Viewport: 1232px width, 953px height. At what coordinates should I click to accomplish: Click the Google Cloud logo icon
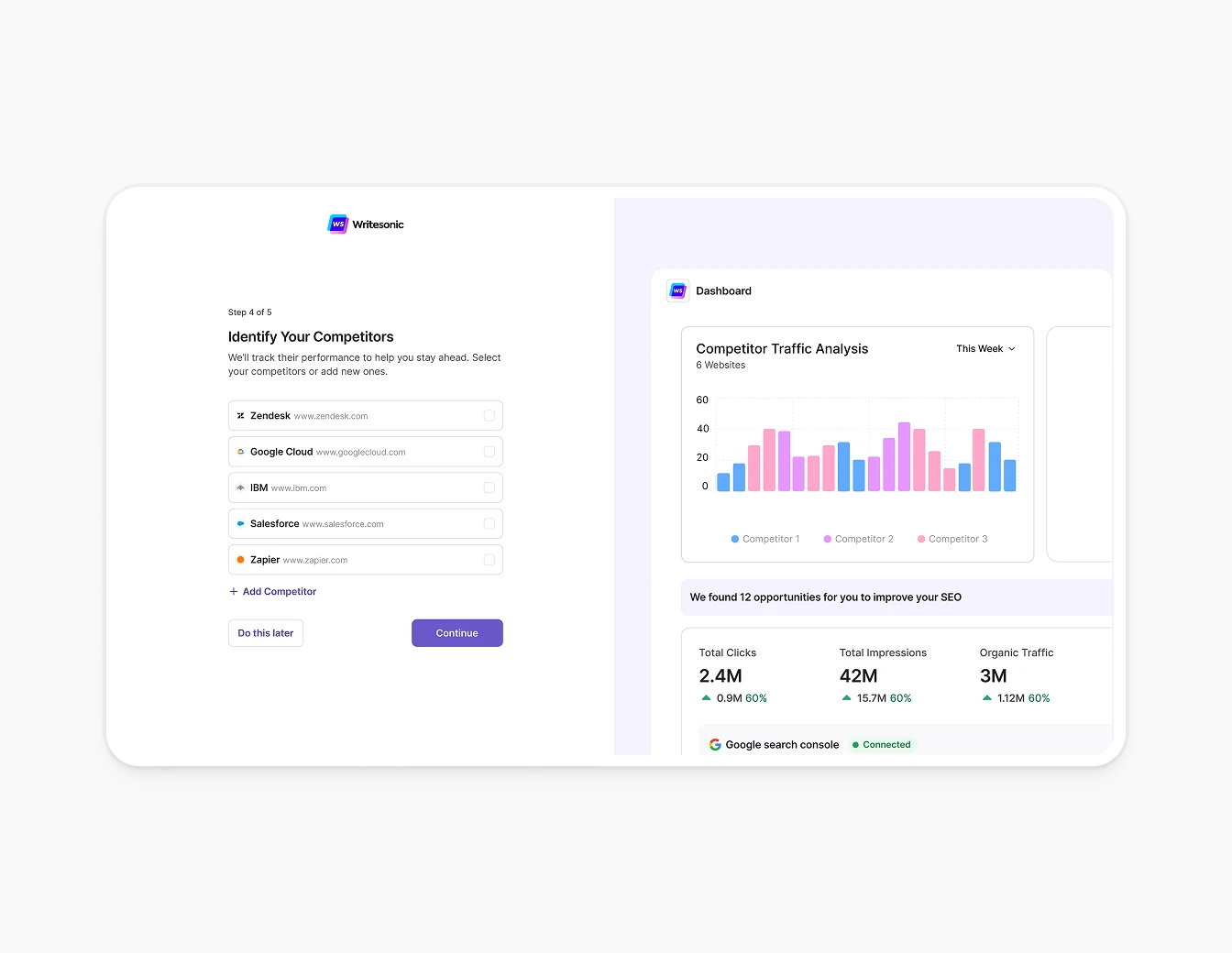click(x=240, y=451)
